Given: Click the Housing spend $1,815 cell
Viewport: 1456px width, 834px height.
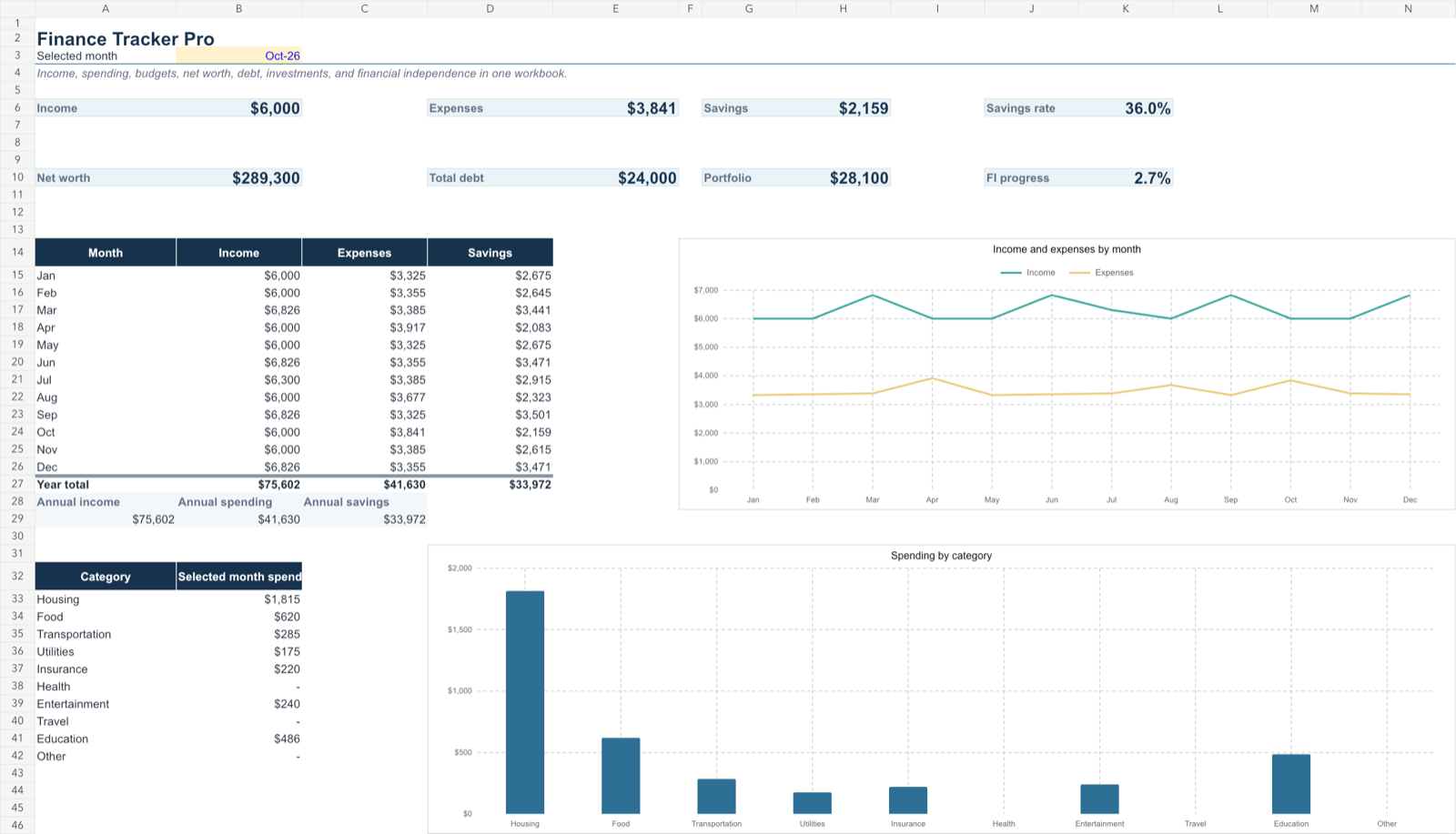Looking at the screenshot, I should (x=239, y=599).
